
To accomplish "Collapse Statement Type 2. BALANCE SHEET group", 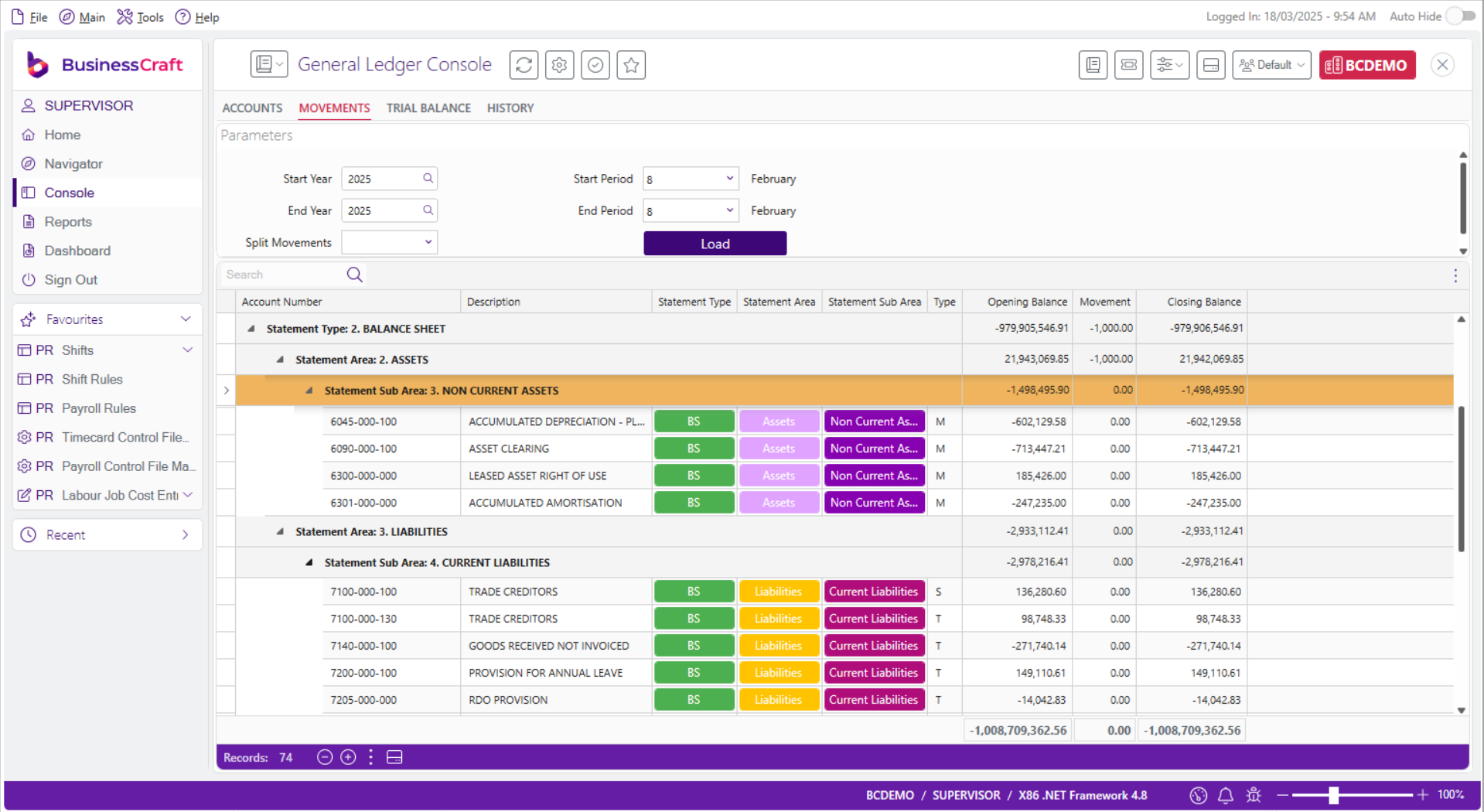I will pyautogui.click(x=251, y=329).
